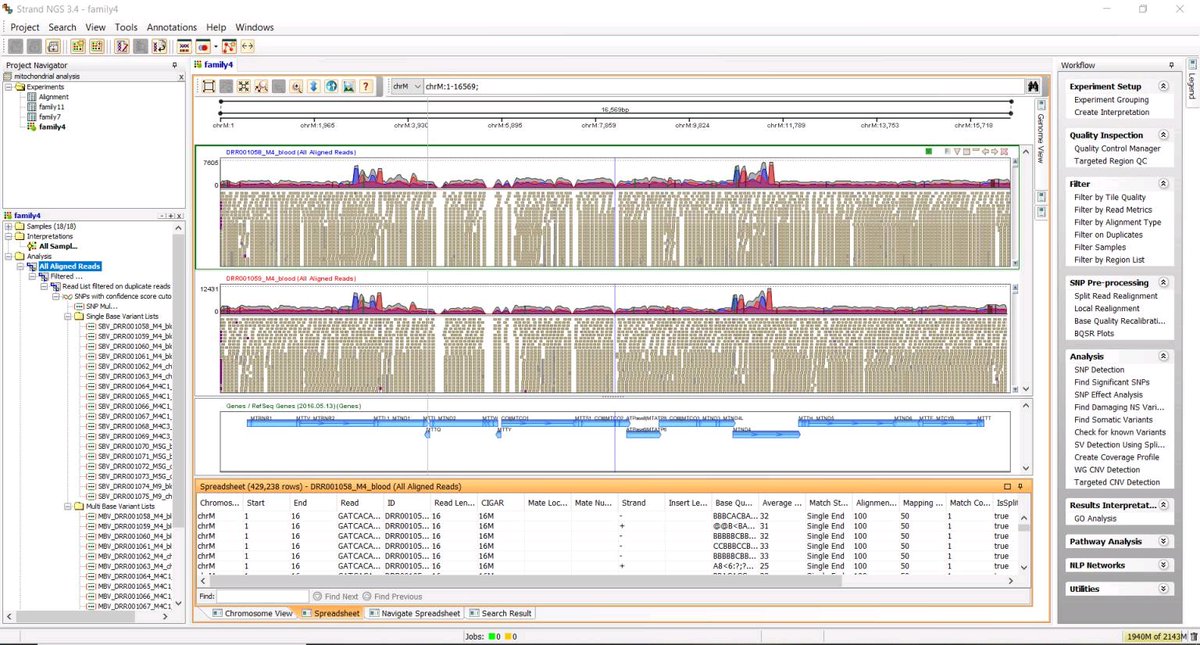Click the second yellow grid icon in main toolbar
Viewport: 1200px width, 645px height.
point(98,46)
